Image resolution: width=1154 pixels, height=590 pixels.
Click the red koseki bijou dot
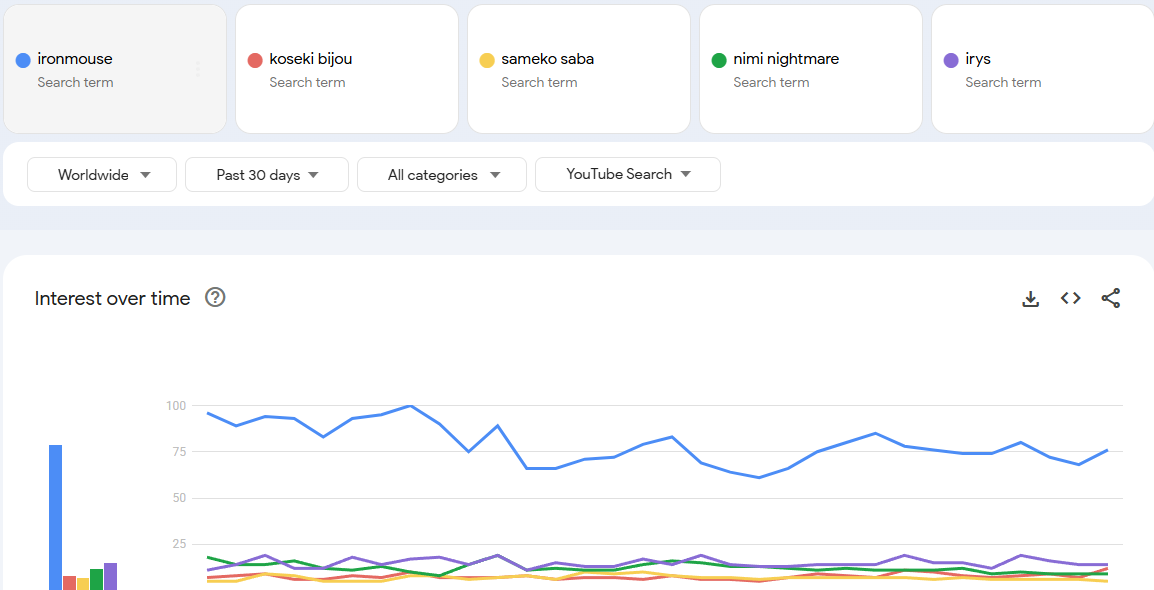[x=255, y=60]
